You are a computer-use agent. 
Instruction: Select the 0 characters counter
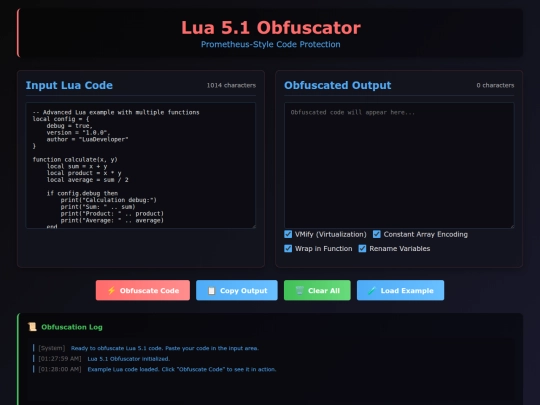495,85
